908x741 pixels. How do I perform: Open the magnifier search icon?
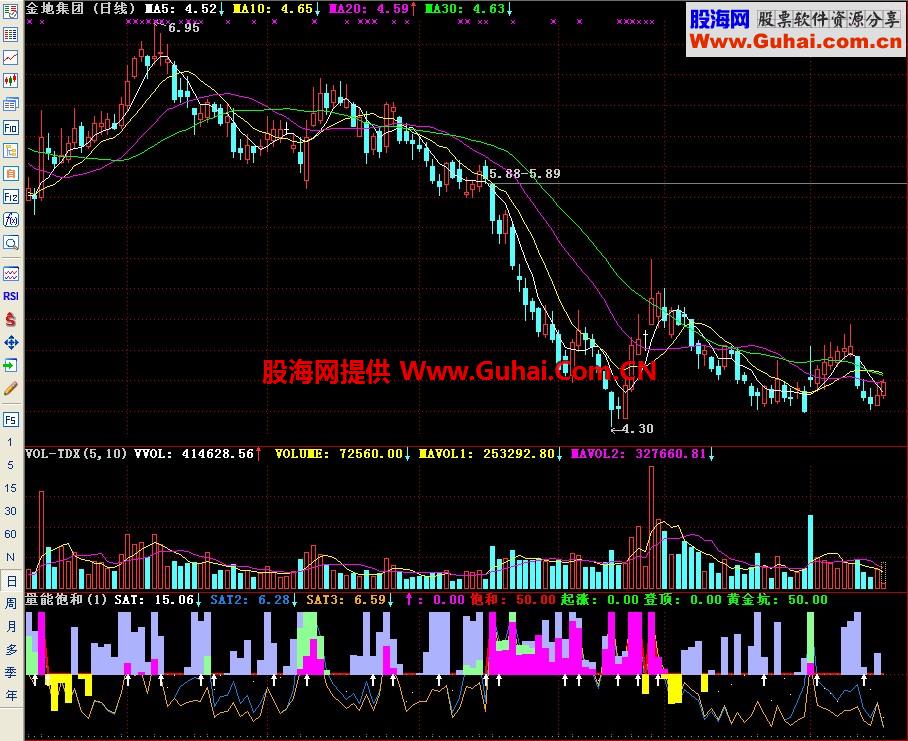click(10, 243)
